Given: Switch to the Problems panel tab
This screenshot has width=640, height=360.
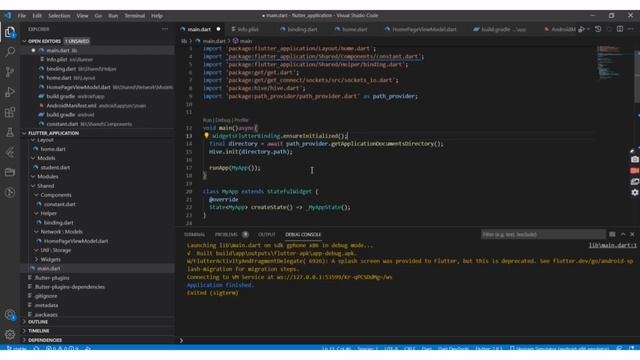Looking at the screenshot, I should pyautogui.click(x=226, y=235).
